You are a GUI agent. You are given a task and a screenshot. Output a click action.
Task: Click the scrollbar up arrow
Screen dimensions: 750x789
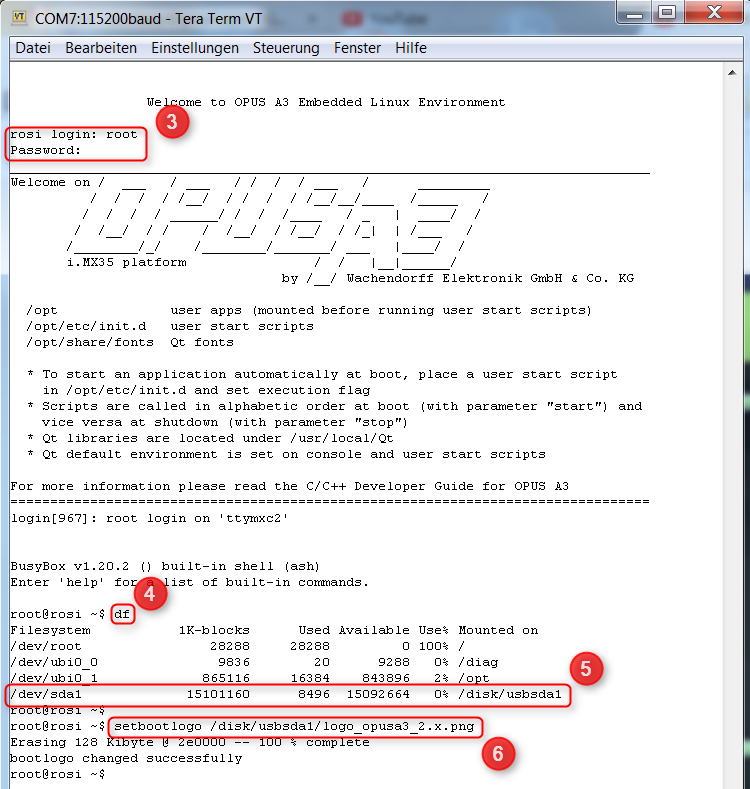(x=732, y=73)
